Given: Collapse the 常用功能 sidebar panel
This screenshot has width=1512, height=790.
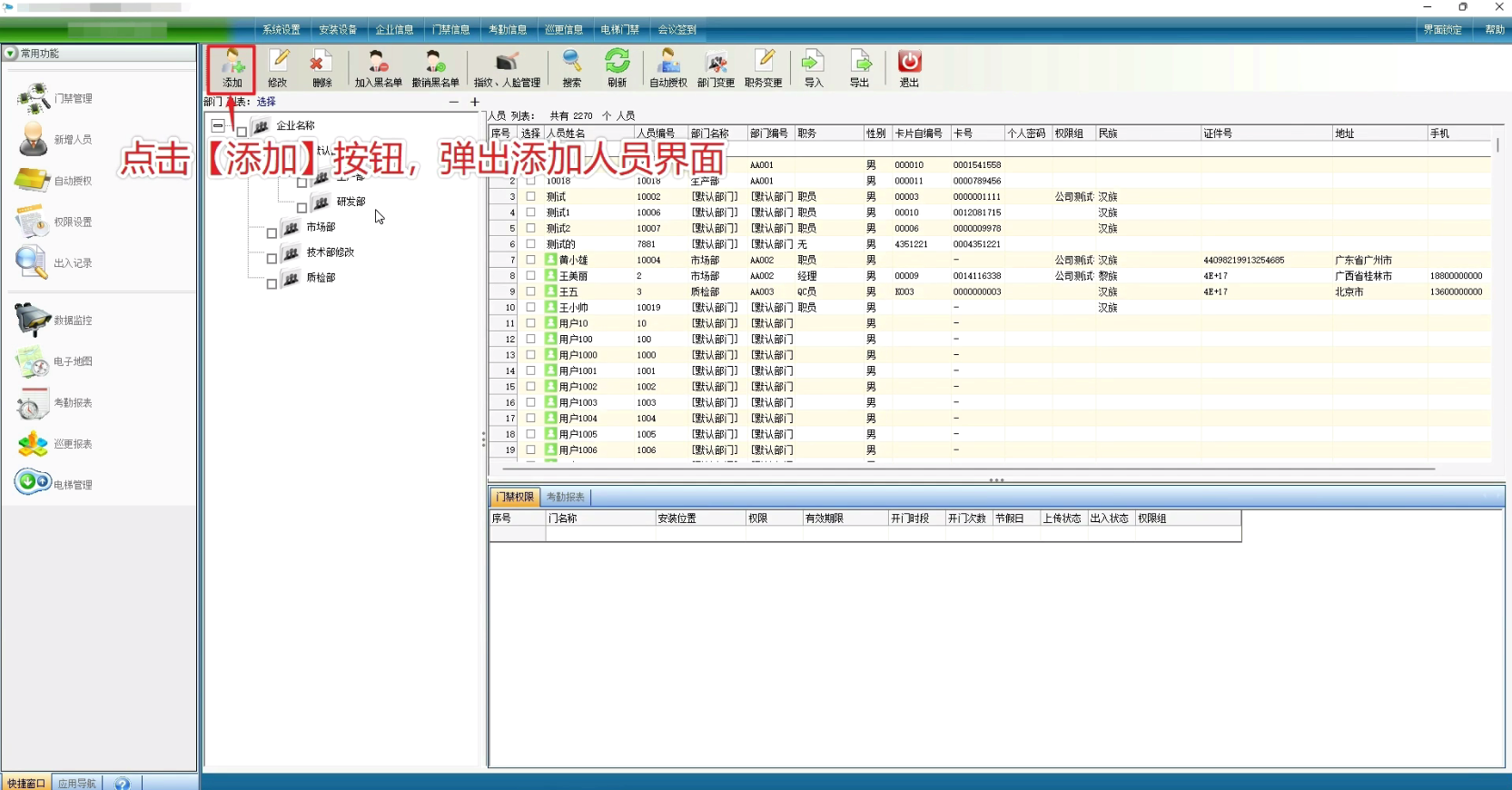Looking at the screenshot, I should click(x=11, y=54).
